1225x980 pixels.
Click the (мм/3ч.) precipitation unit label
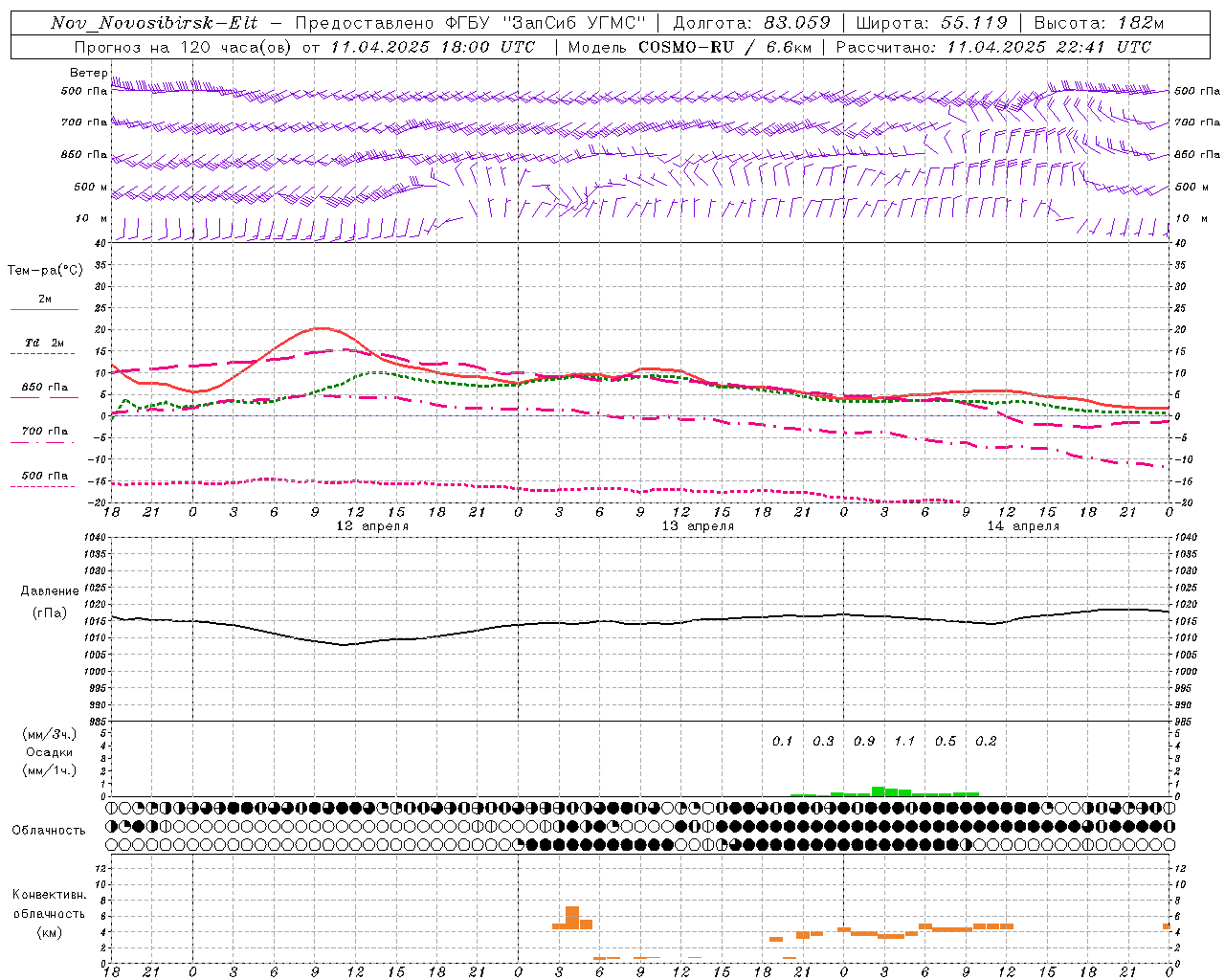pyautogui.click(x=50, y=734)
